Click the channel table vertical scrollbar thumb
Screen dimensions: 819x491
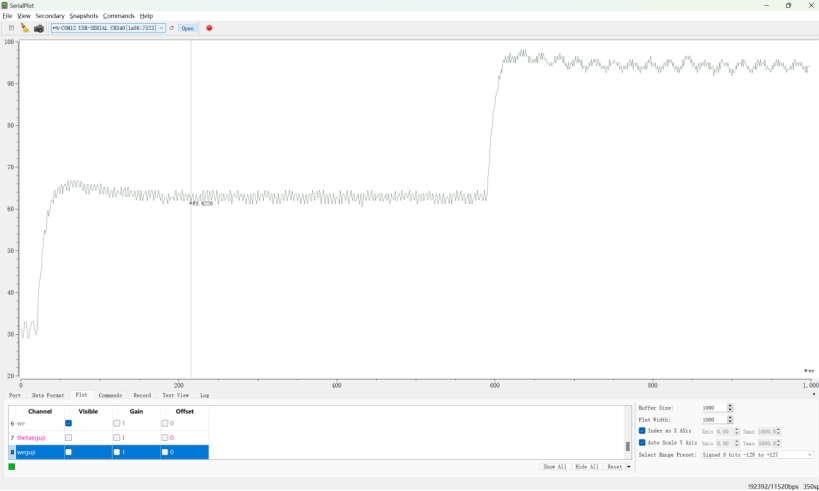[627, 446]
